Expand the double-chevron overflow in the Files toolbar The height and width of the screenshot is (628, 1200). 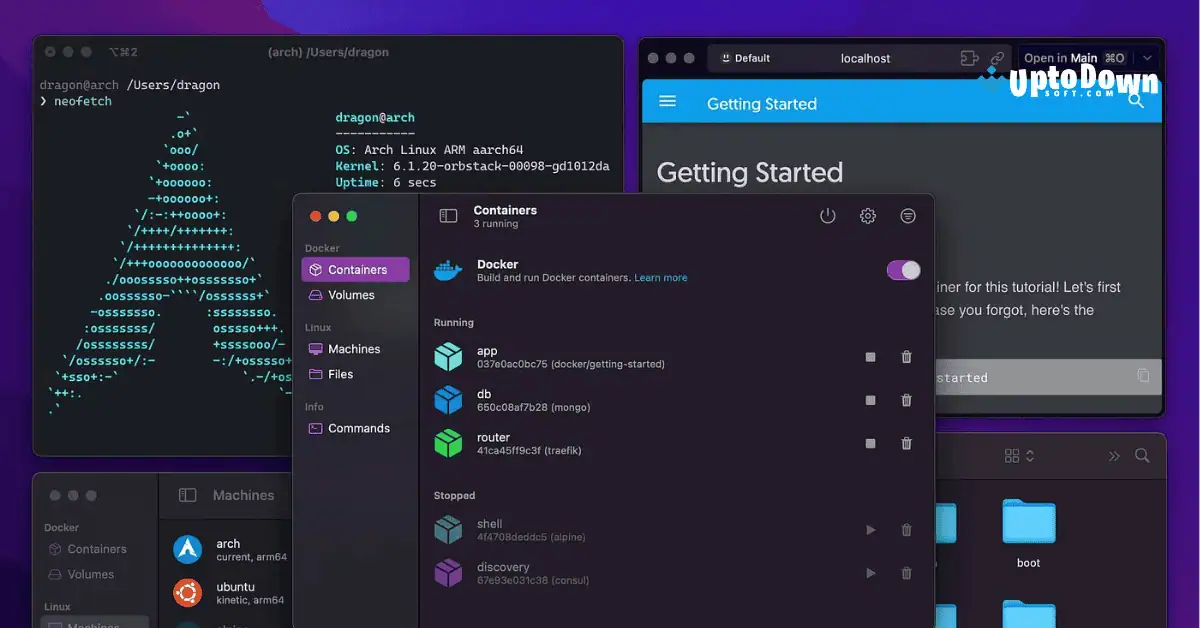click(x=1113, y=455)
